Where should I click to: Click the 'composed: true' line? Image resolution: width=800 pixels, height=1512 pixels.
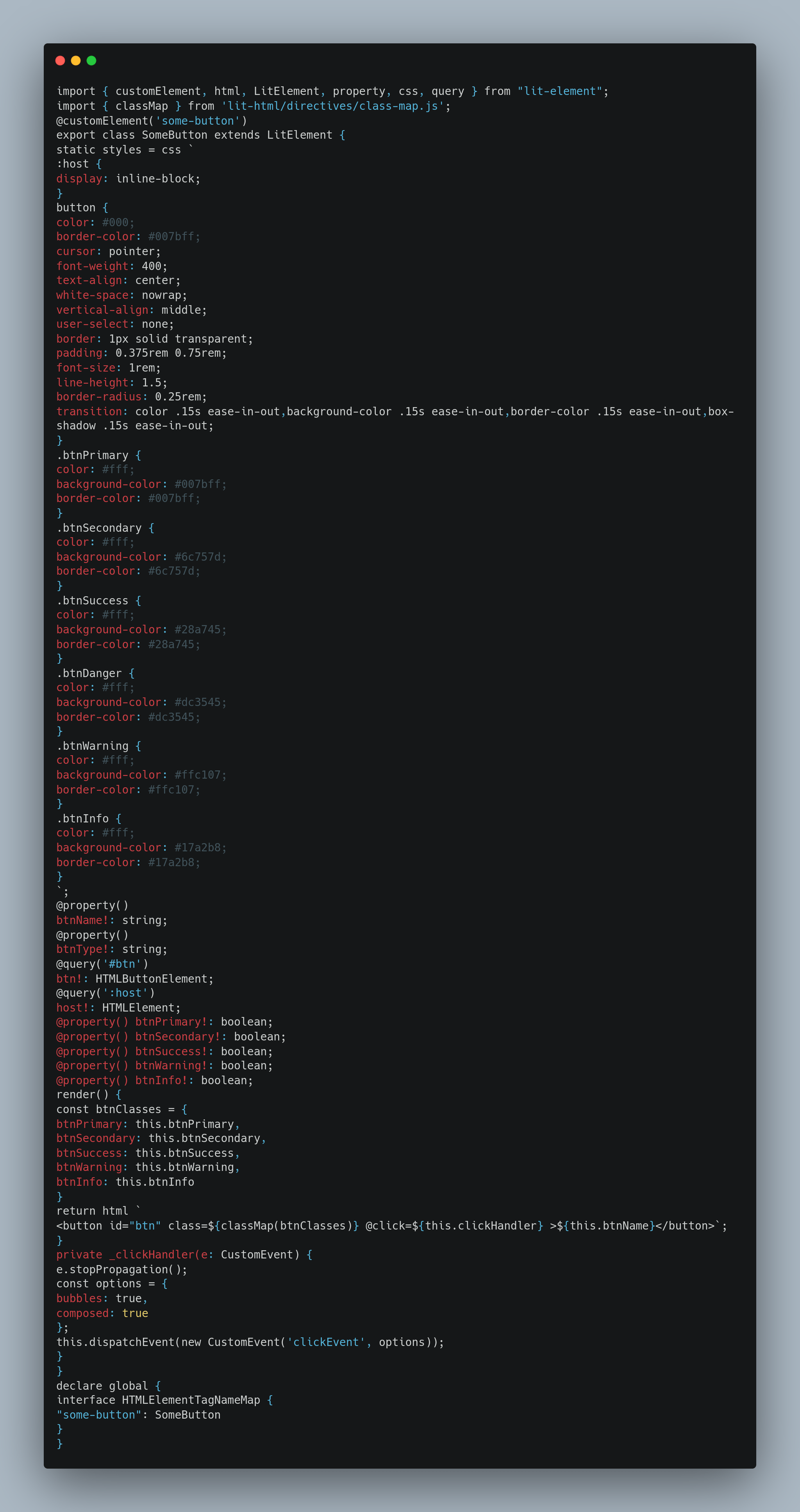click(102, 1313)
